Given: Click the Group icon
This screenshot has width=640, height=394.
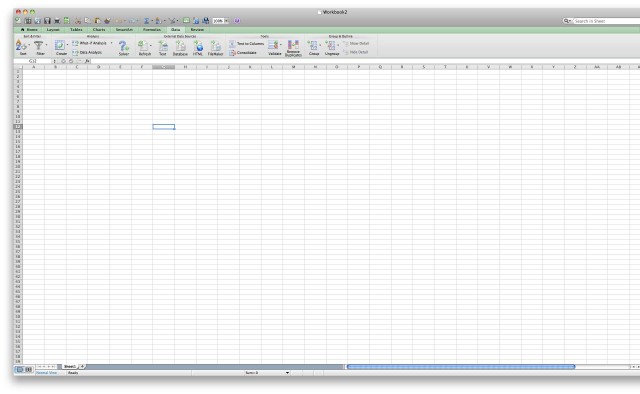Looking at the screenshot, I should (313, 46).
